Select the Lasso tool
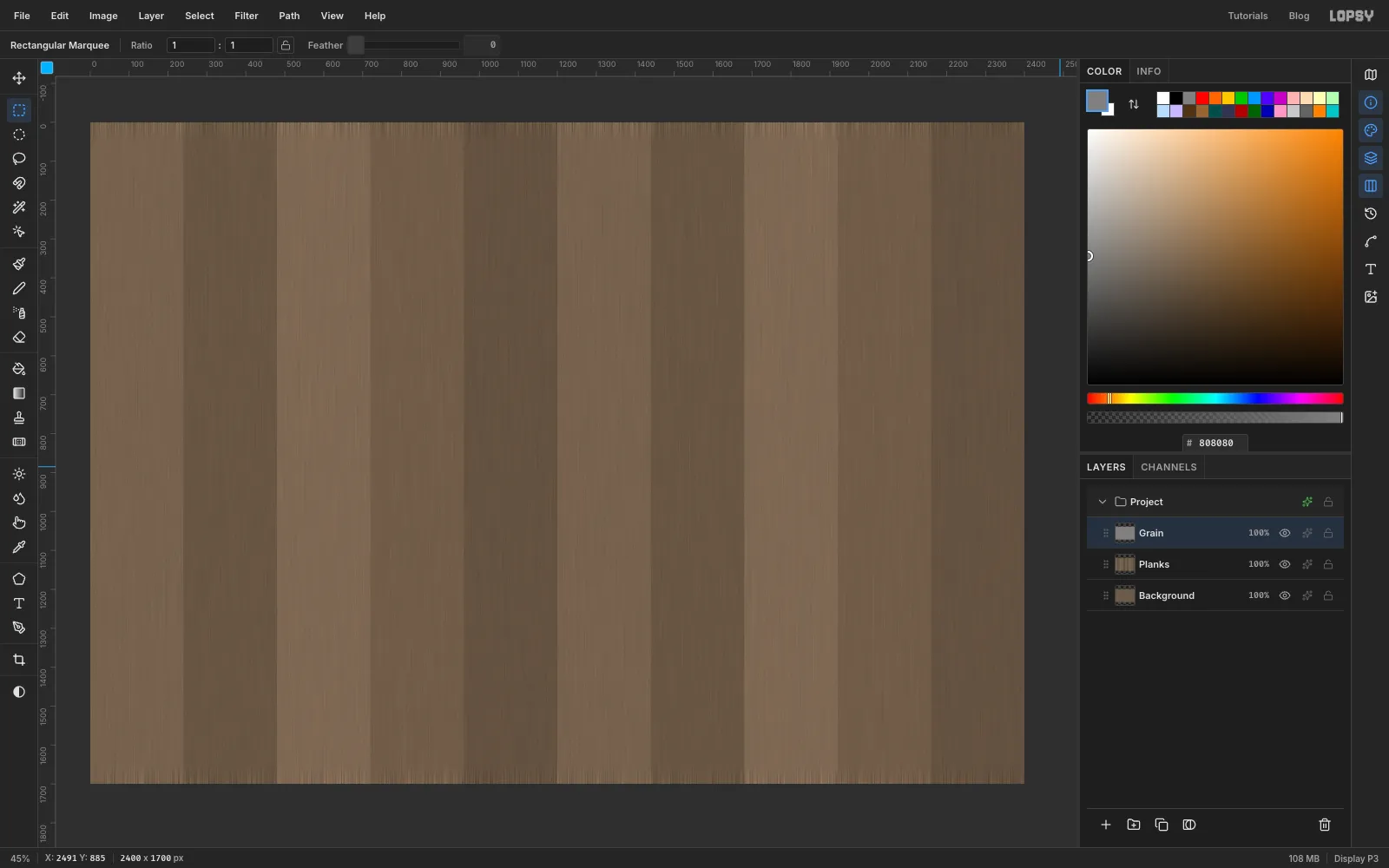This screenshot has width=1389, height=868. 19,159
